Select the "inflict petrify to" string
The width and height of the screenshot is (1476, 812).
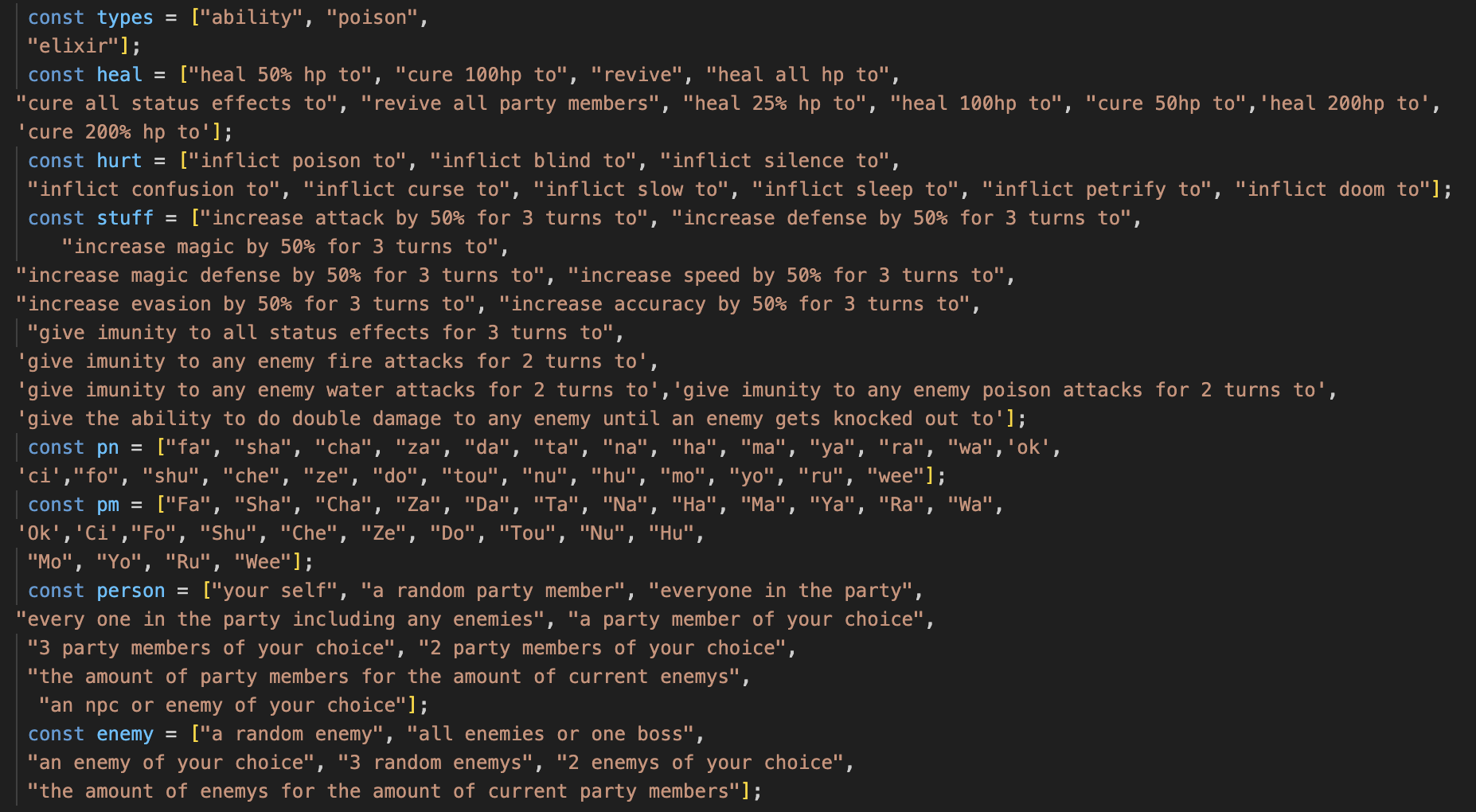click(1098, 189)
